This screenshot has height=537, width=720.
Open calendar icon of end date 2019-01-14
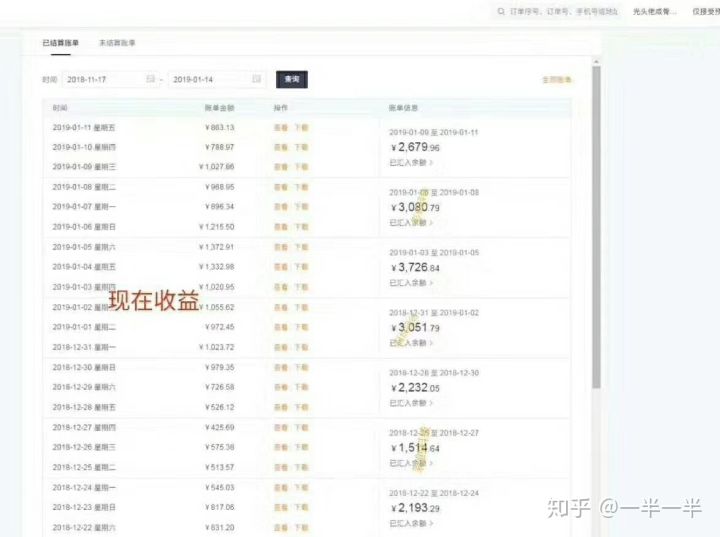[257, 79]
